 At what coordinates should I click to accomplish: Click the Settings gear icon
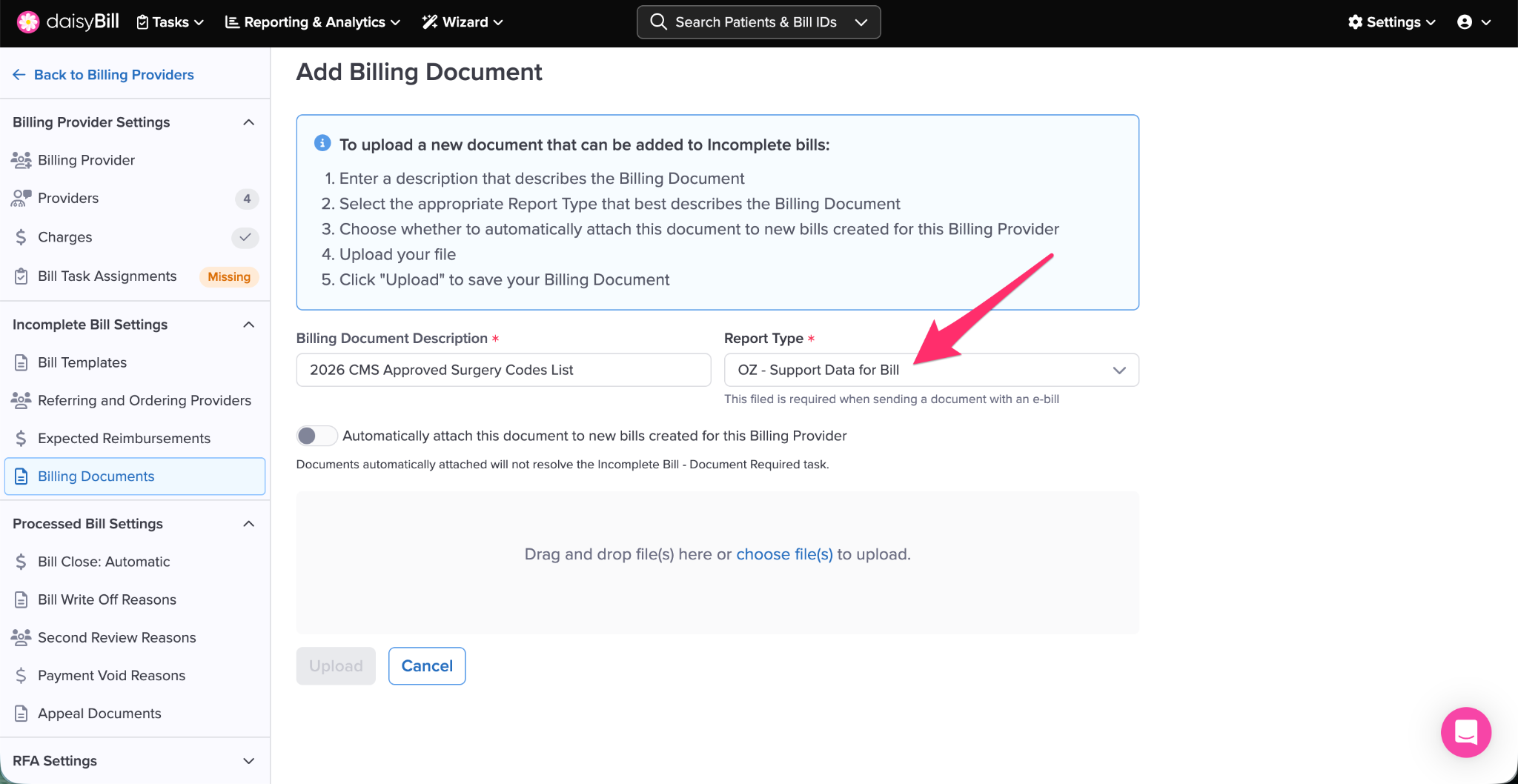(1355, 22)
